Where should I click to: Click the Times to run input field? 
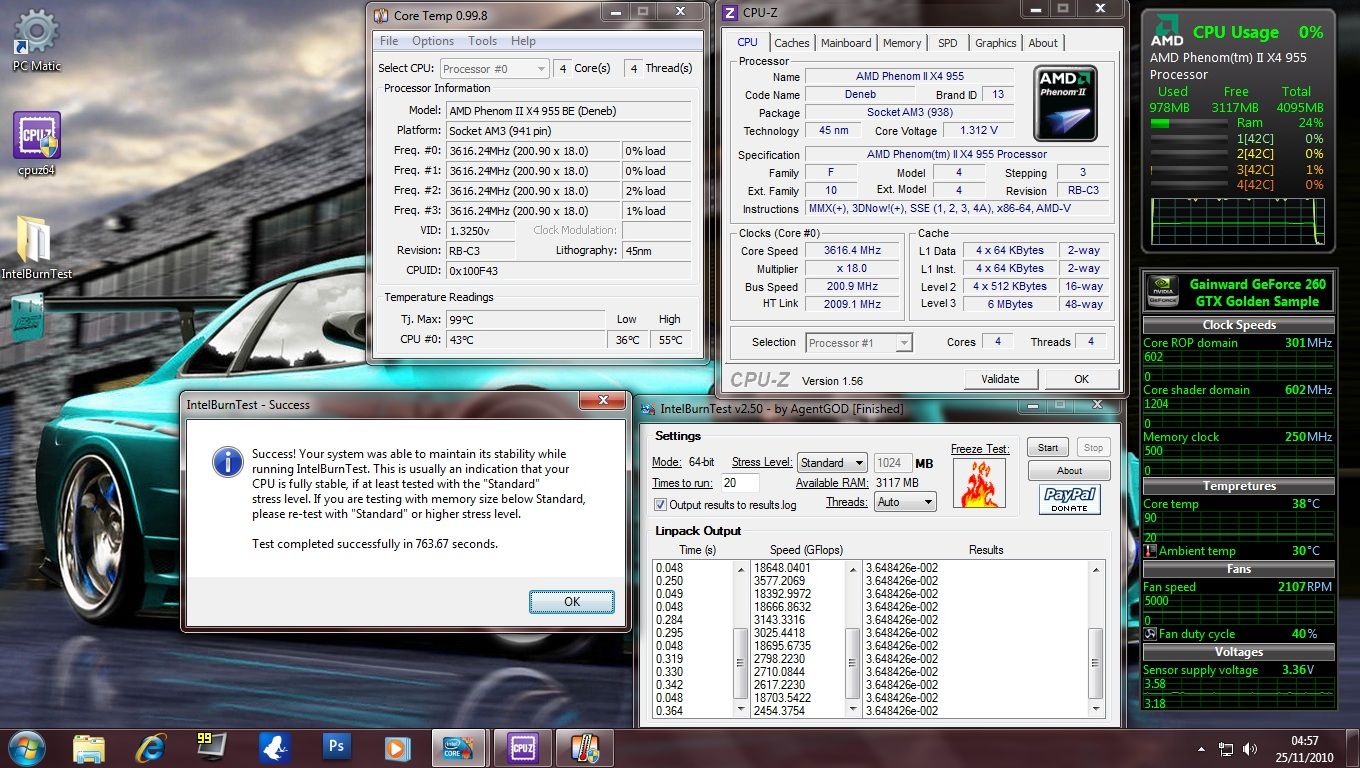739,483
